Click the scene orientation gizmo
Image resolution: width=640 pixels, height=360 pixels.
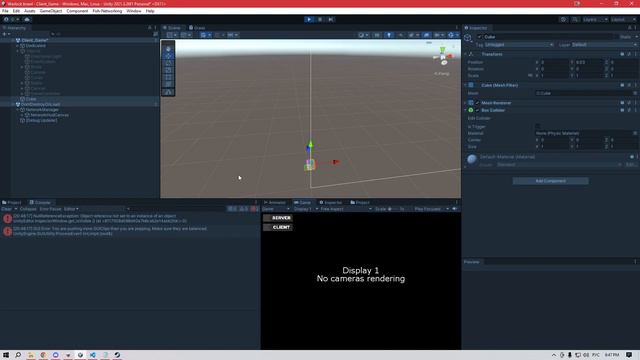(443, 57)
